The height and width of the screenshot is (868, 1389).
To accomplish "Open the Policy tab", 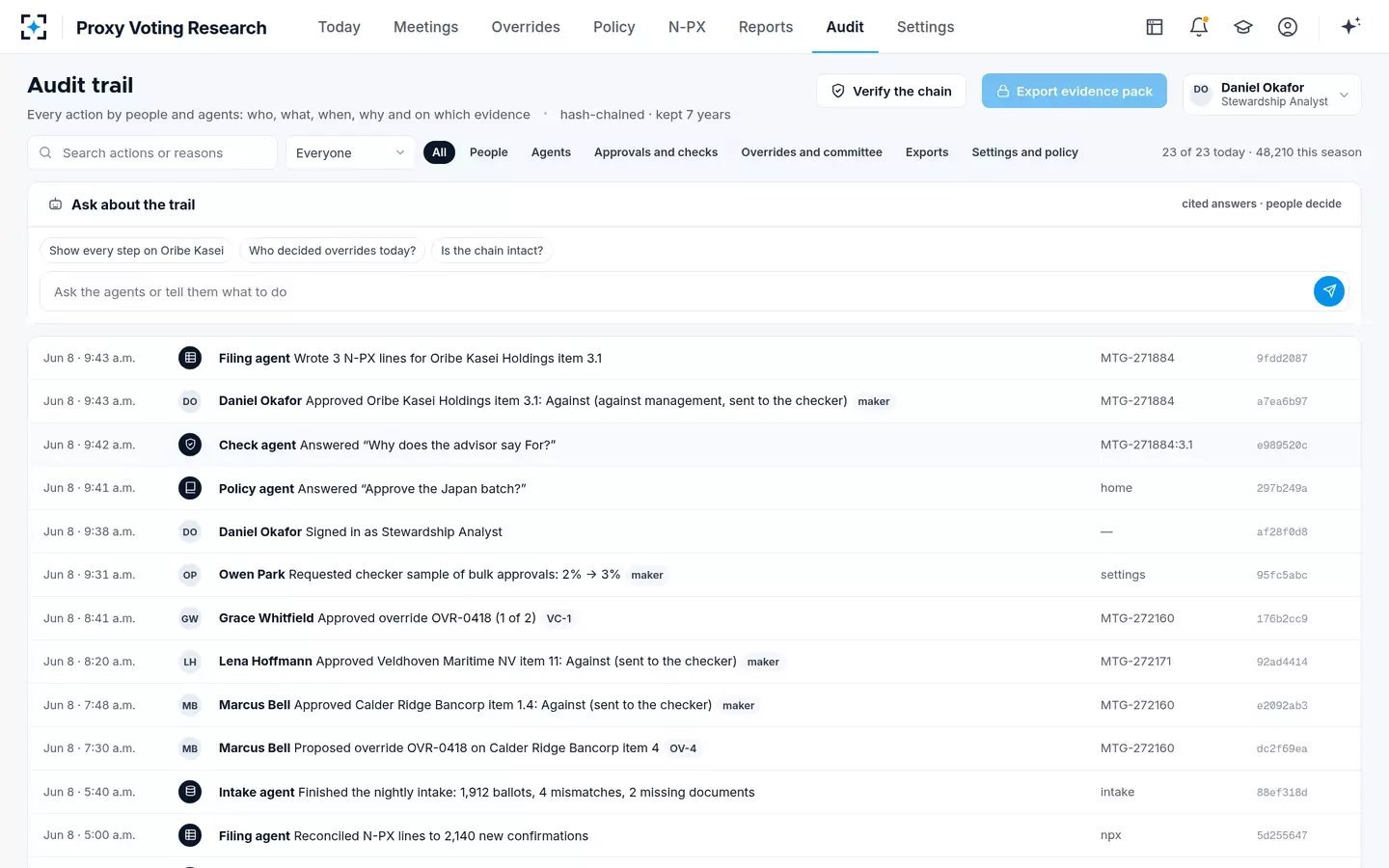I will click(x=614, y=27).
